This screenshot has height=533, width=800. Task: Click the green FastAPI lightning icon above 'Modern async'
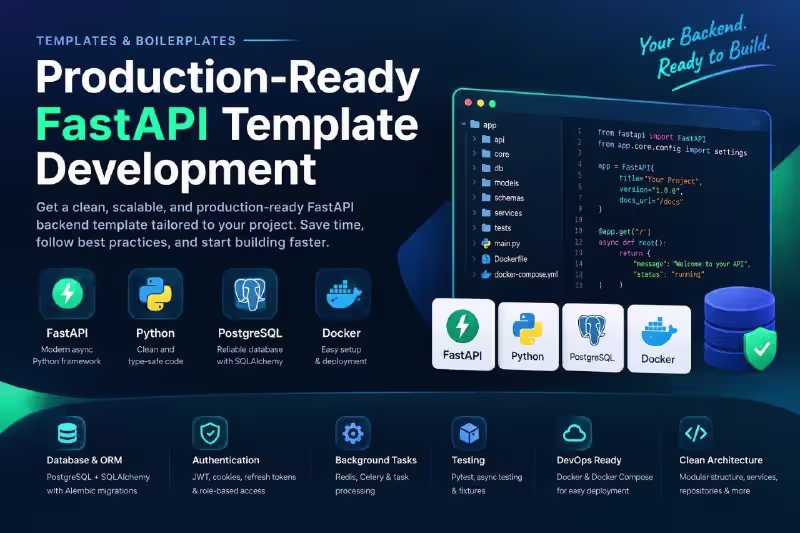coord(67,293)
